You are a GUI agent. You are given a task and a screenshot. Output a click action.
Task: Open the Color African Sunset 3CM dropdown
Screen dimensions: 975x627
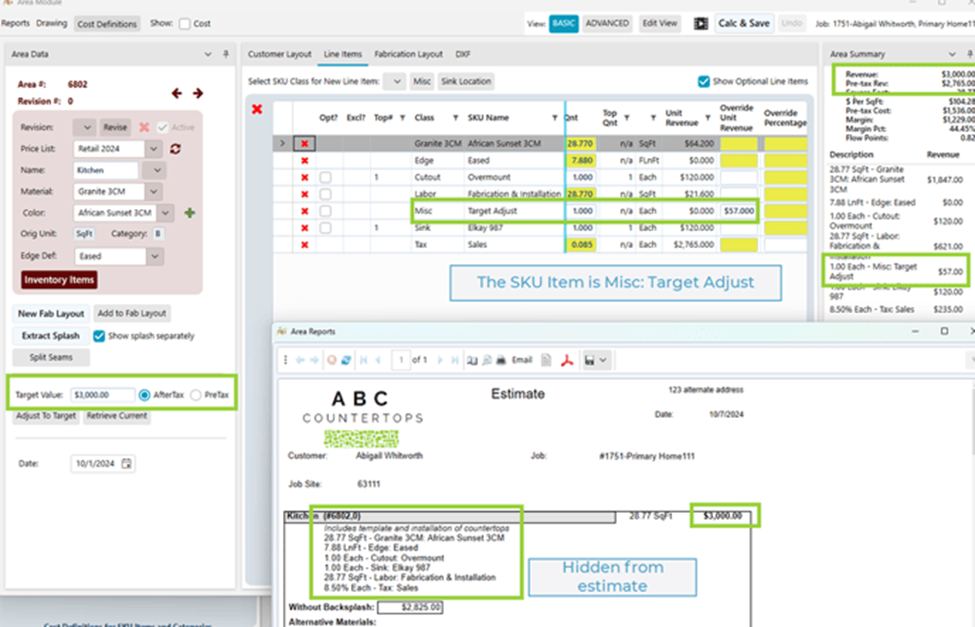click(x=165, y=213)
